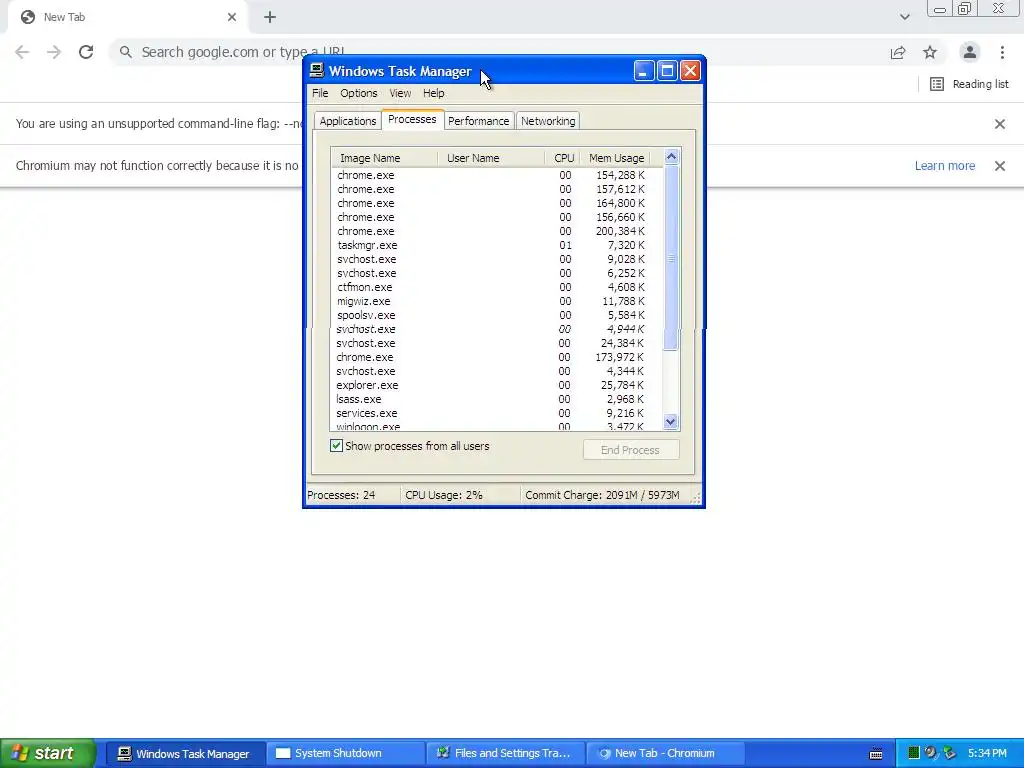Select the Processes tab
Screen dimensions: 1024x768
412,120
